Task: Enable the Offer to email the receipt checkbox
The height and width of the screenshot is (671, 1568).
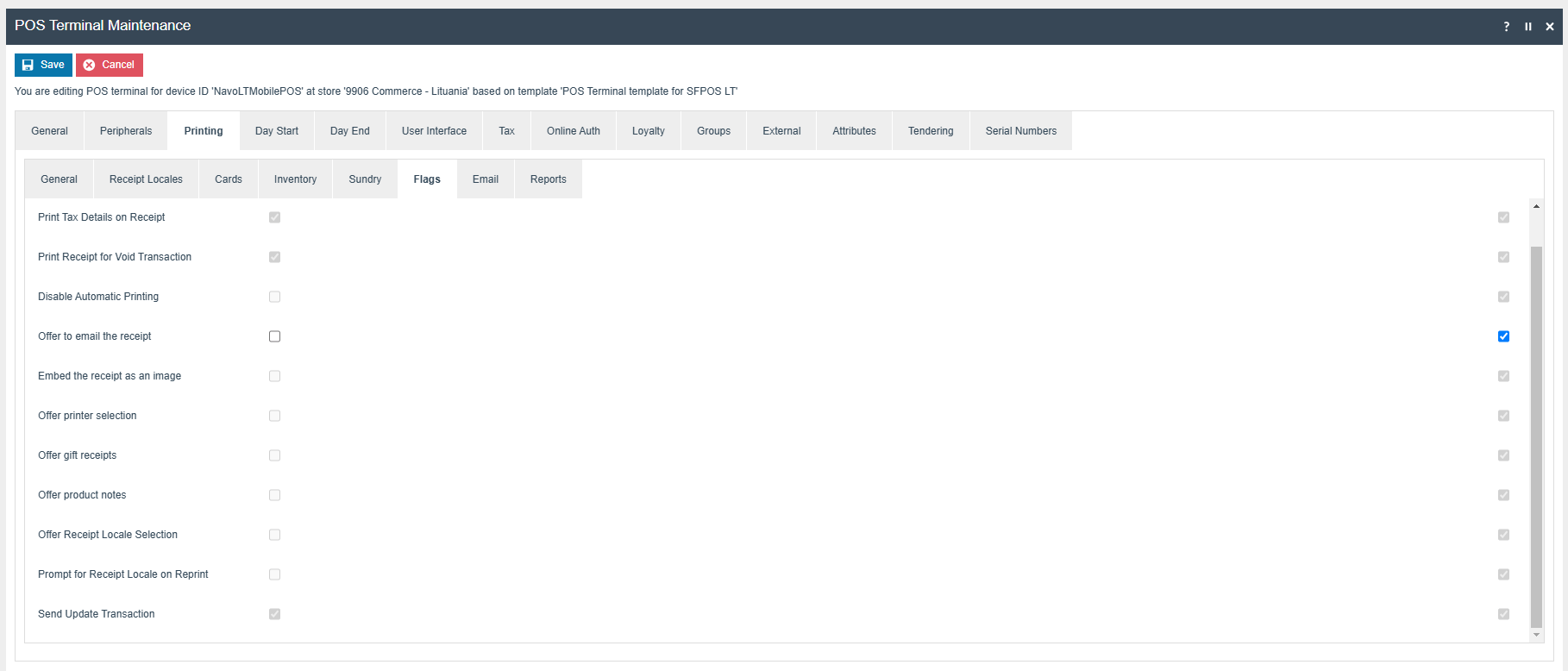Action: point(274,336)
